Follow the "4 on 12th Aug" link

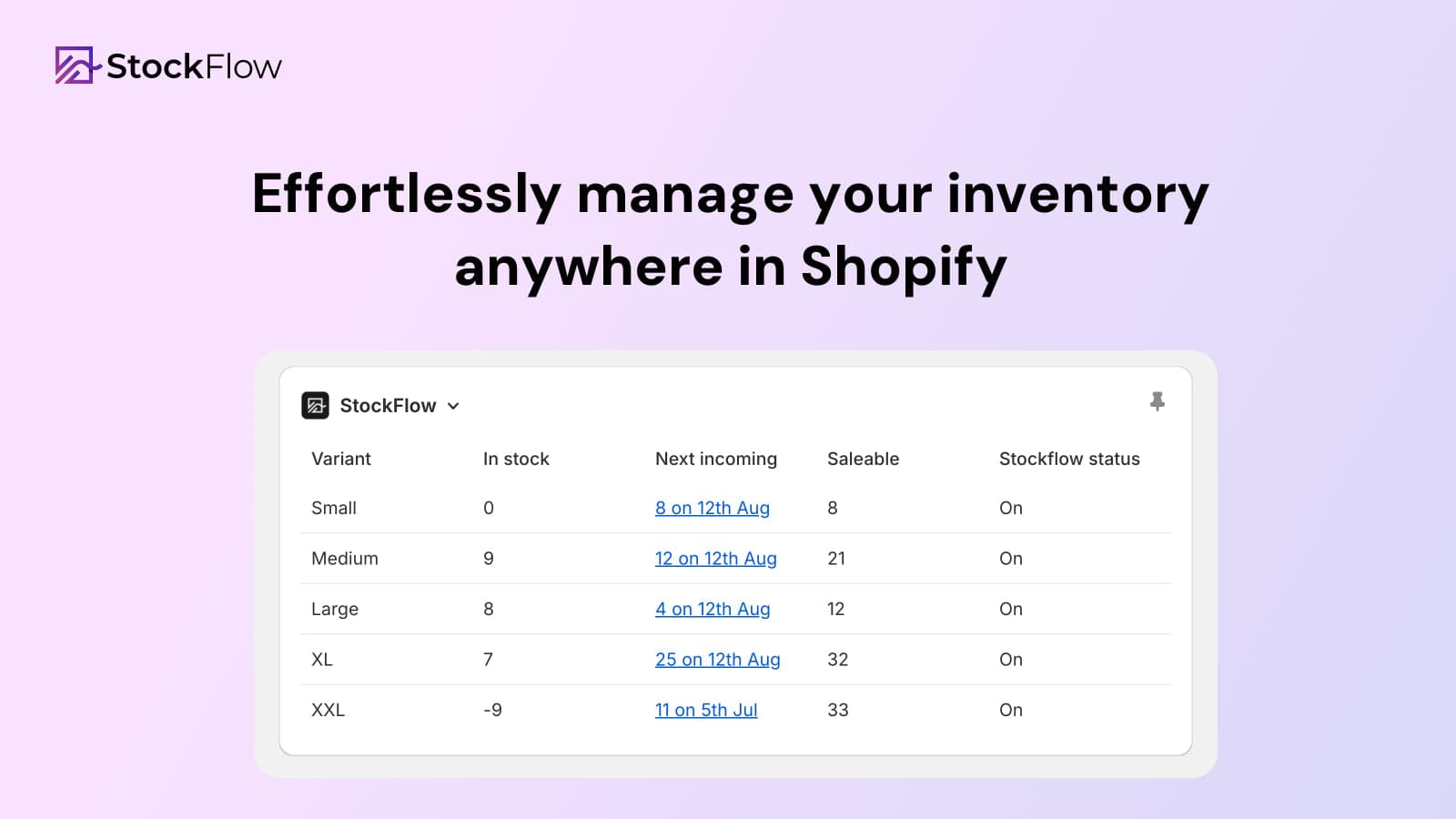712,610
